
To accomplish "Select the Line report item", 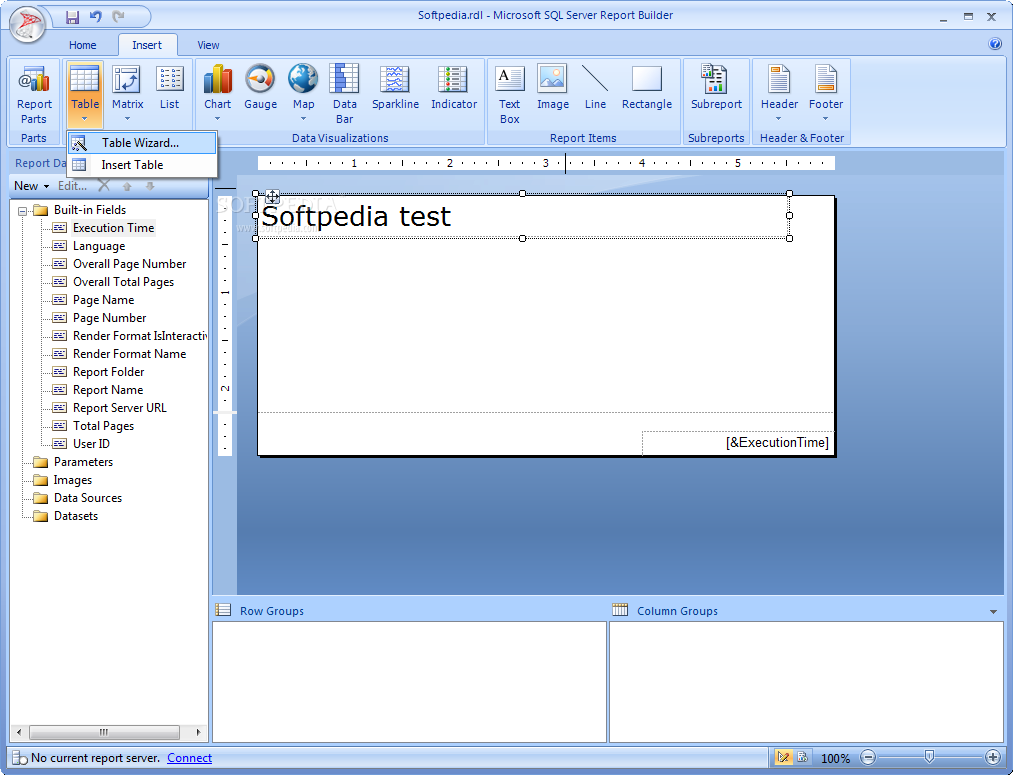I will point(595,88).
